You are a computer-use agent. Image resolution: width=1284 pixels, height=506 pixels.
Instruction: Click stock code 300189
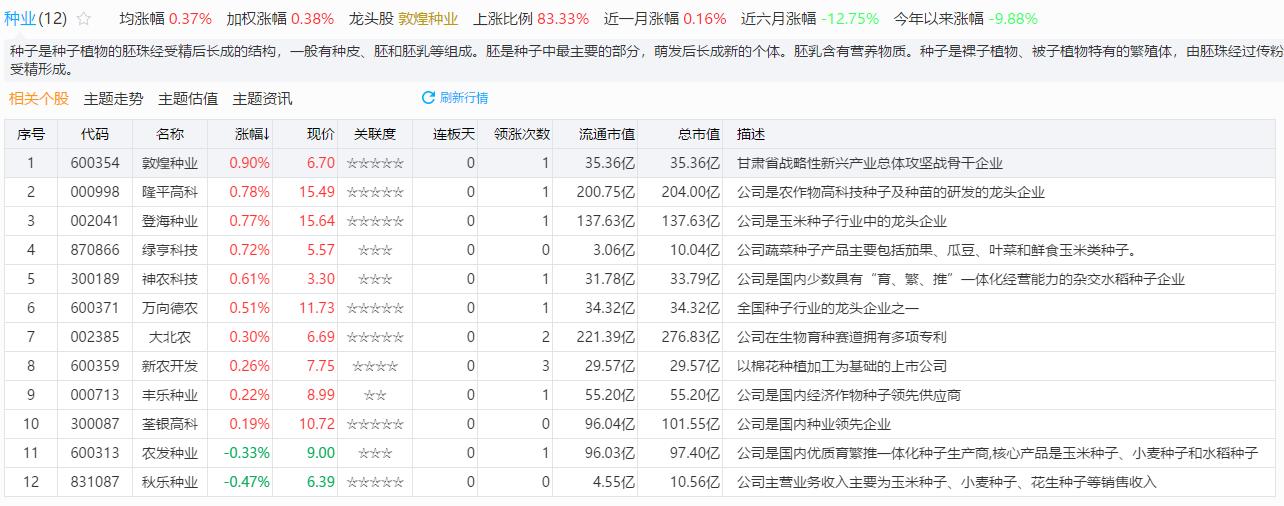pos(95,279)
